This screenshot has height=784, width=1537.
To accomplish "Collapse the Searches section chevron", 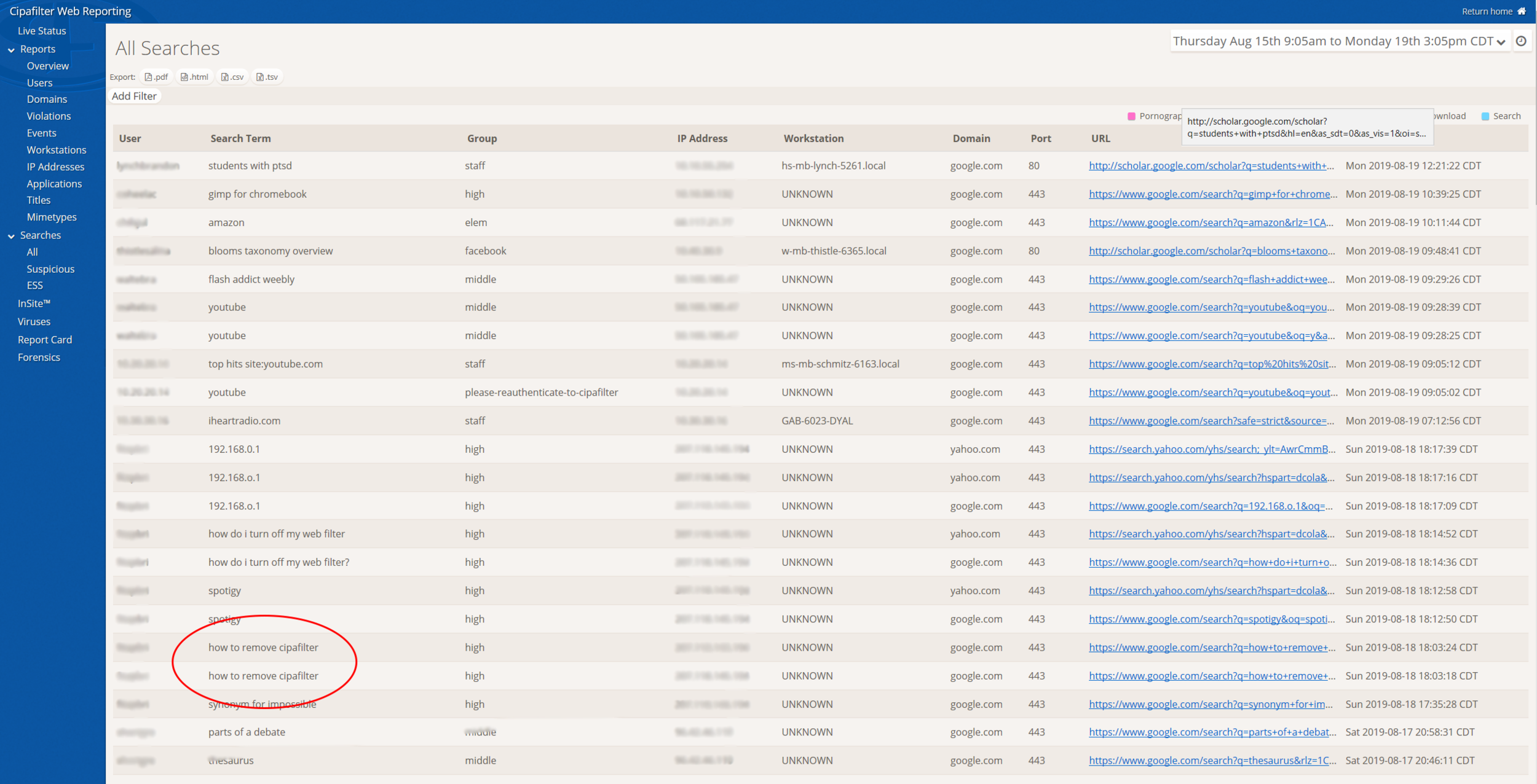I will (x=11, y=236).
